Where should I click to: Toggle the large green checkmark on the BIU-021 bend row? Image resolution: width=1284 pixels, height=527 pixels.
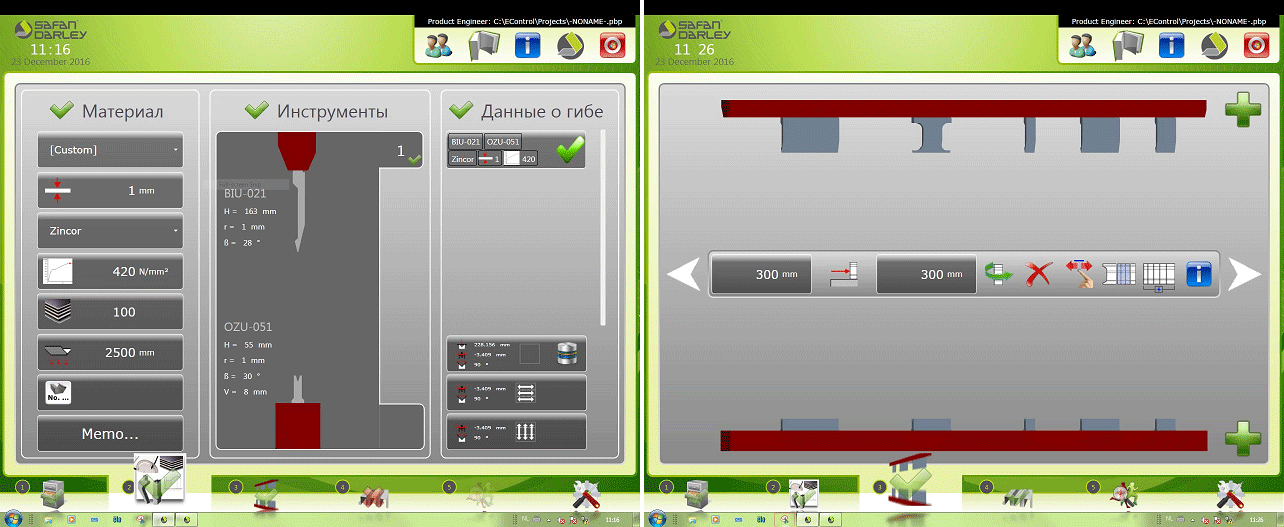570,151
